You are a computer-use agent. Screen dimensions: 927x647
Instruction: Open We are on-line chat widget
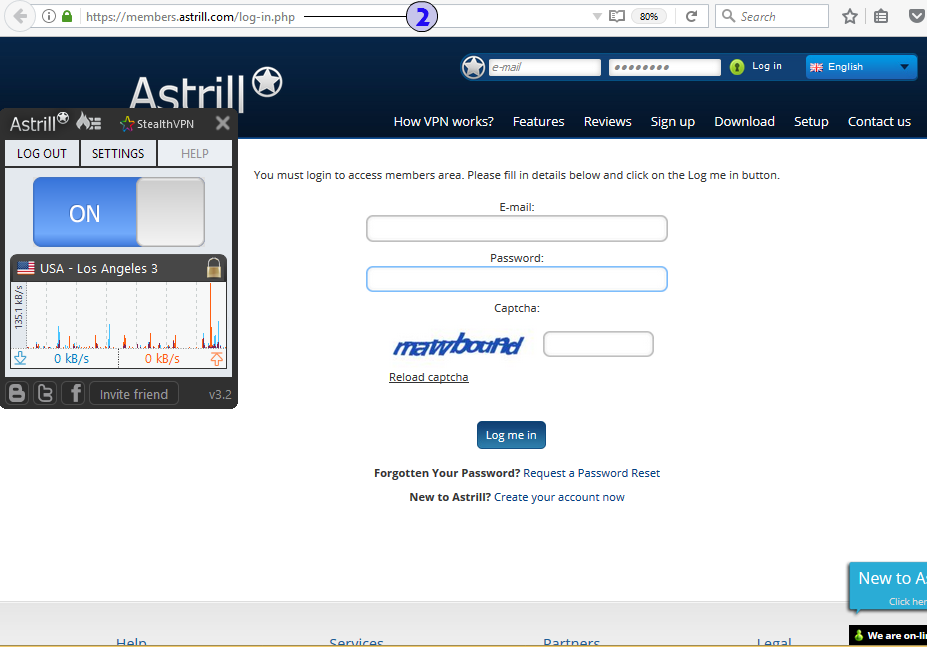pos(888,635)
